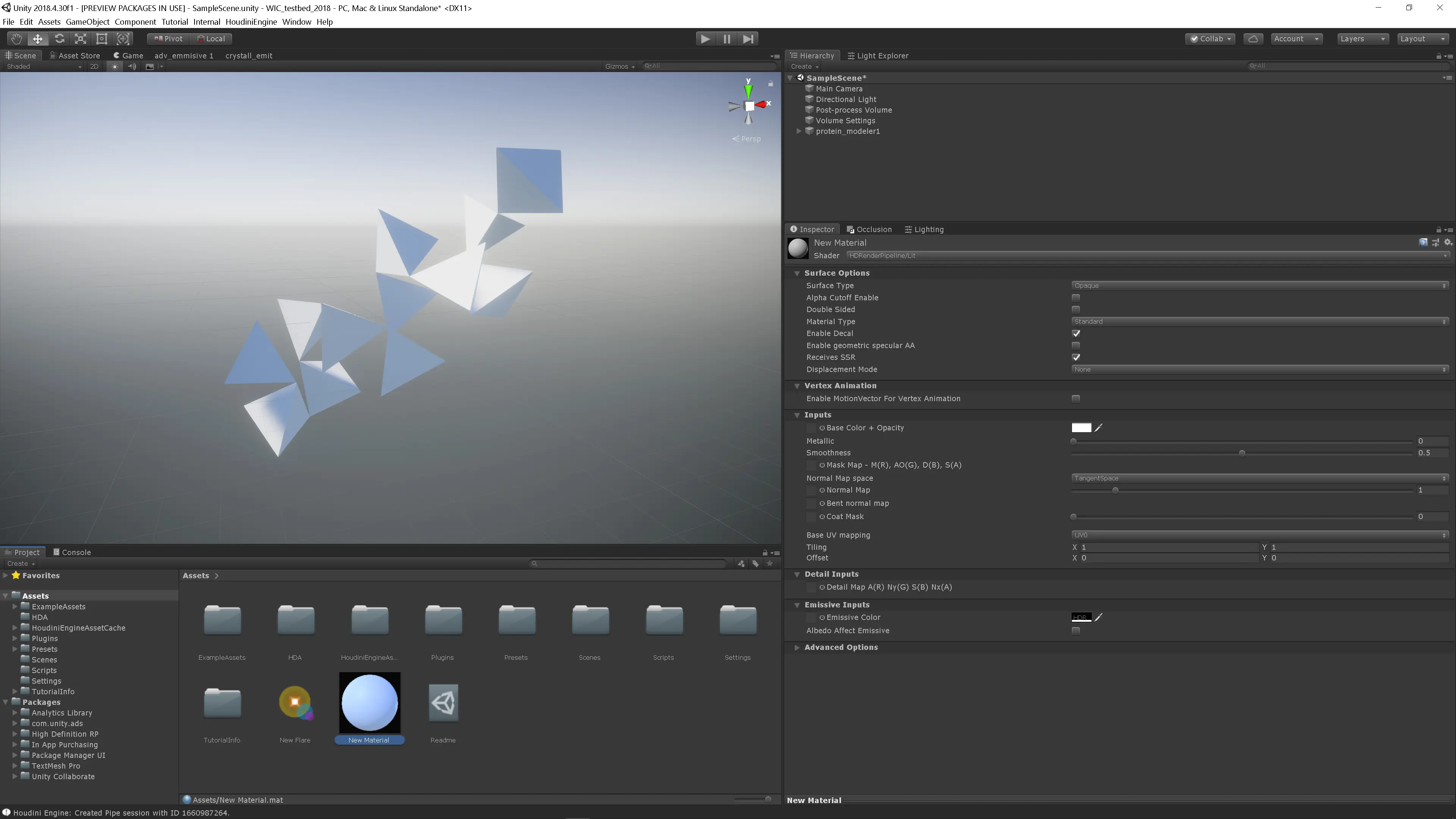Toggle Local handle rotation
This screenshot has width=1456, height=819.
(x=212, y=38)
